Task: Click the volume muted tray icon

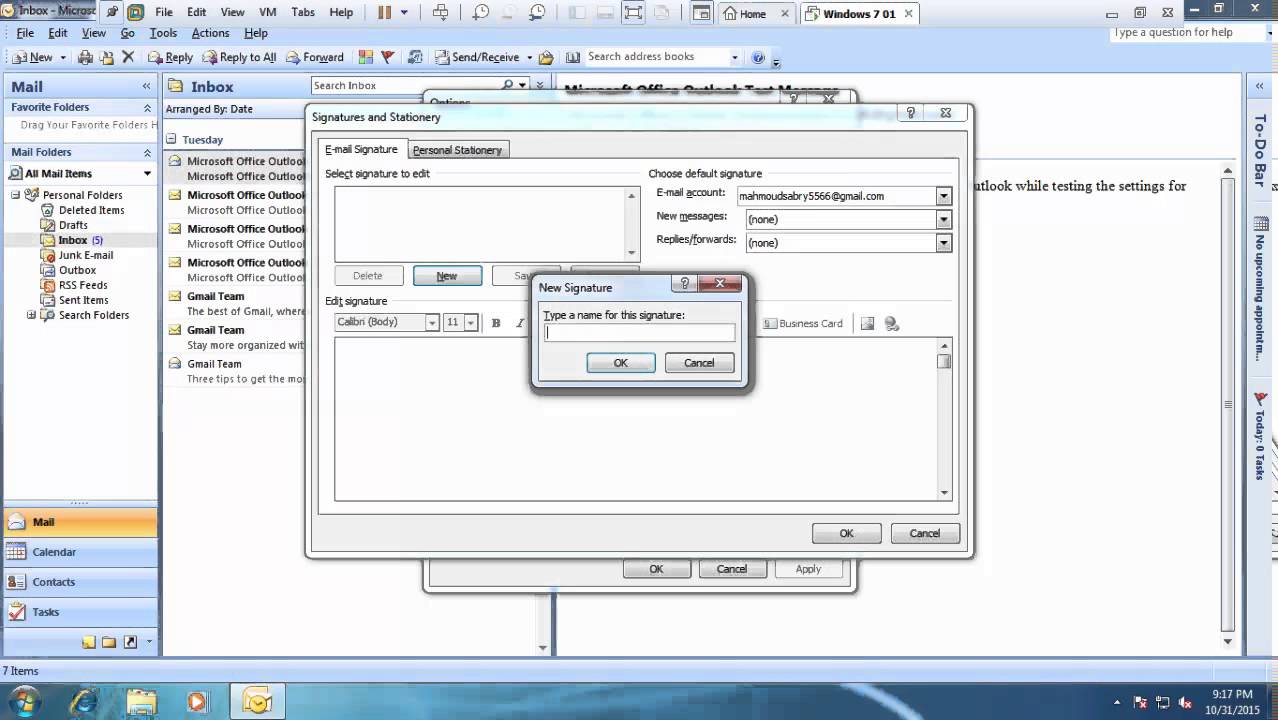Action: pyautogui.click(x=1185, y=702)
